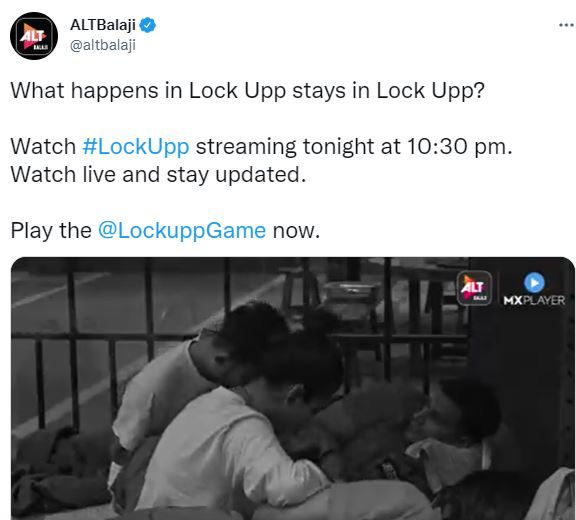Click the word 'now.' after the mention

(x=296, y=231)
